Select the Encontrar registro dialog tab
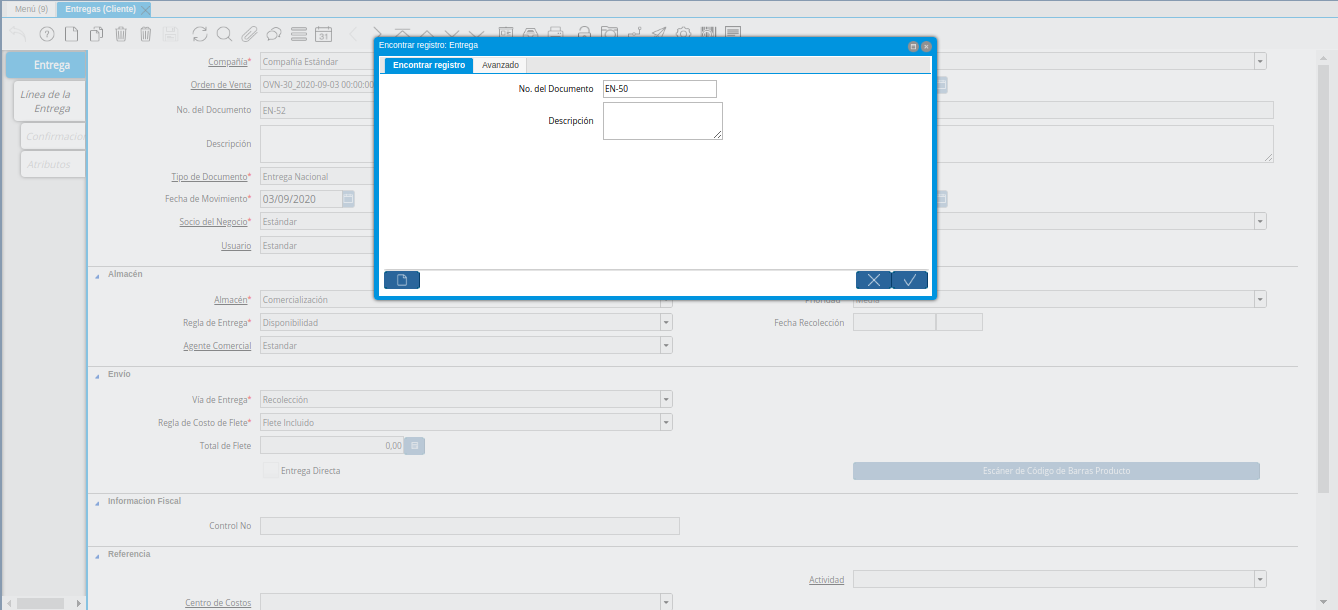 tap(429, 65)
